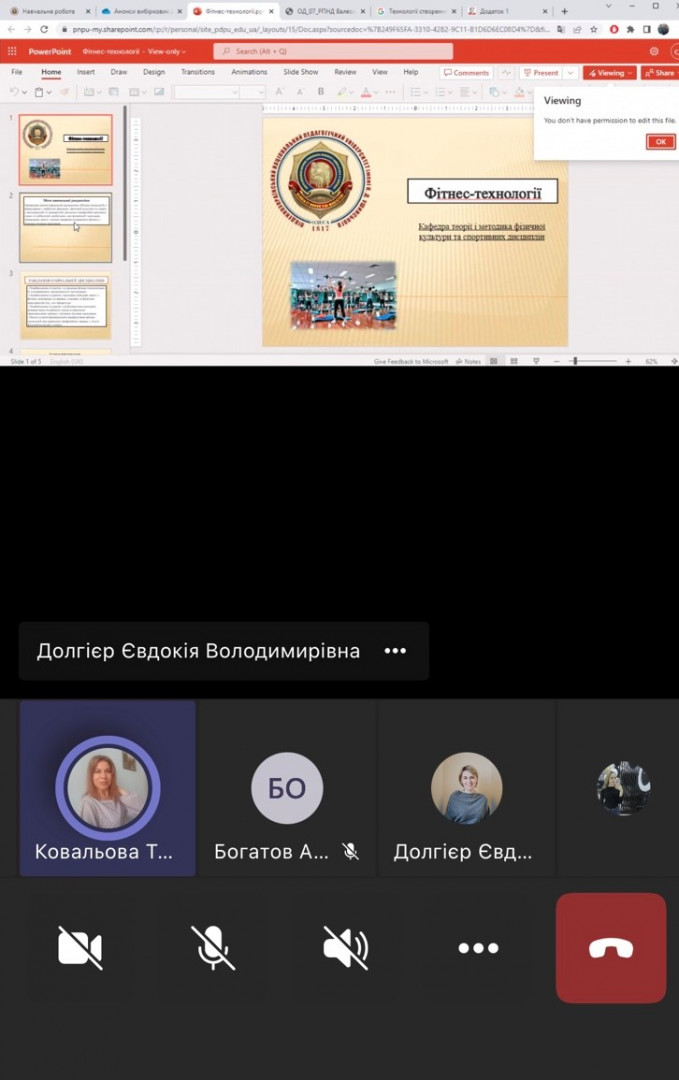Click the increase font size icon
Image resolution: width=679 pixels, height=1080 pixels.
click(x=280, y=92)
